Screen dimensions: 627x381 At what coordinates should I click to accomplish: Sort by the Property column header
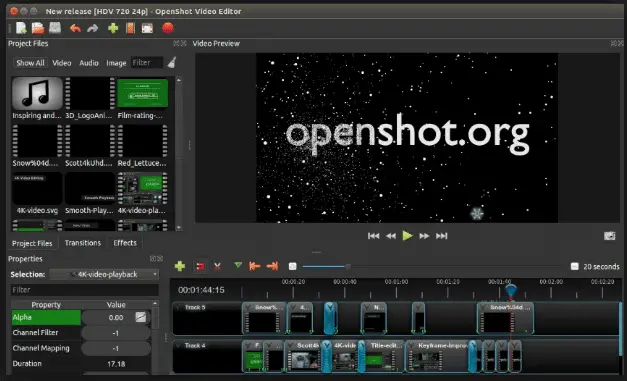click(46, 305)
